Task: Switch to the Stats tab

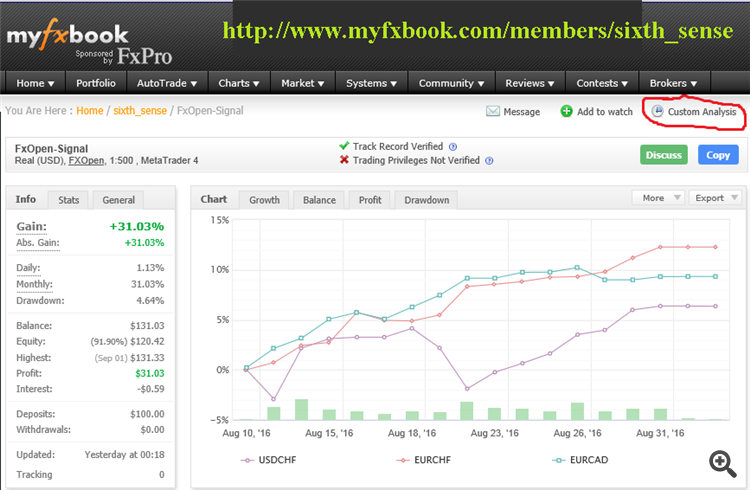Action: (x=68, y=200)
